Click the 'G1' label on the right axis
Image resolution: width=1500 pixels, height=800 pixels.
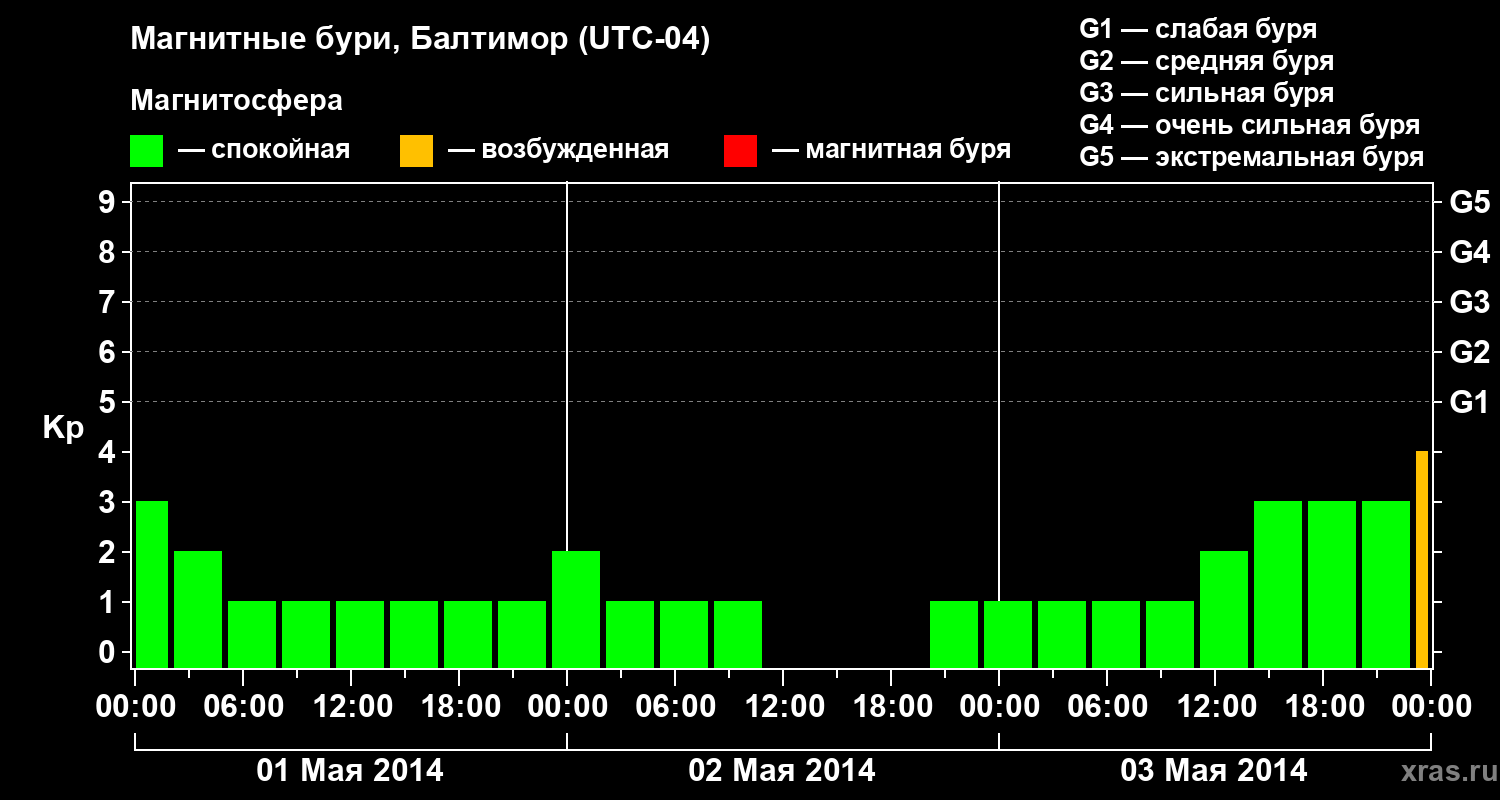[1470, 403]
